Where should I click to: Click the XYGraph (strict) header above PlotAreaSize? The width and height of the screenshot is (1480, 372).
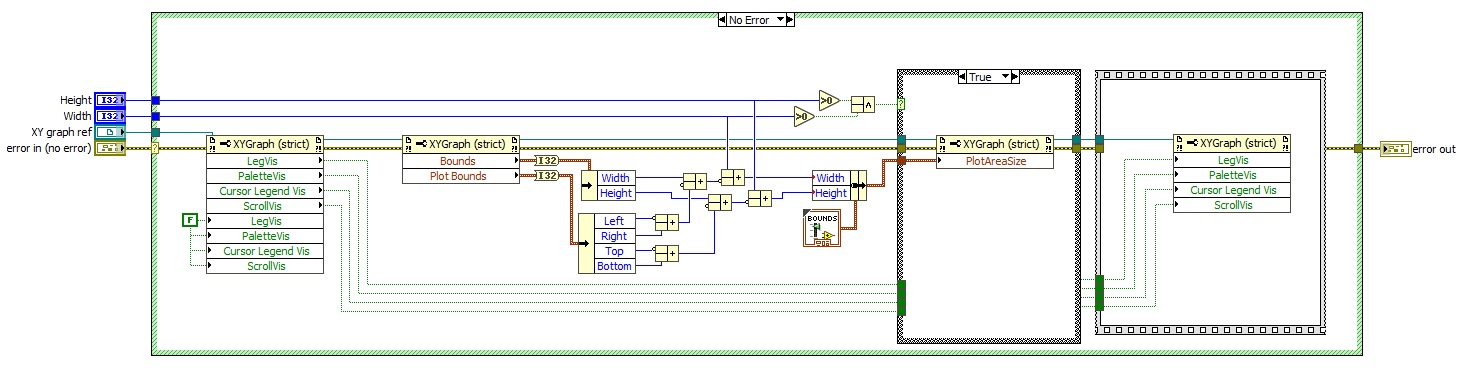pos(995,144)
